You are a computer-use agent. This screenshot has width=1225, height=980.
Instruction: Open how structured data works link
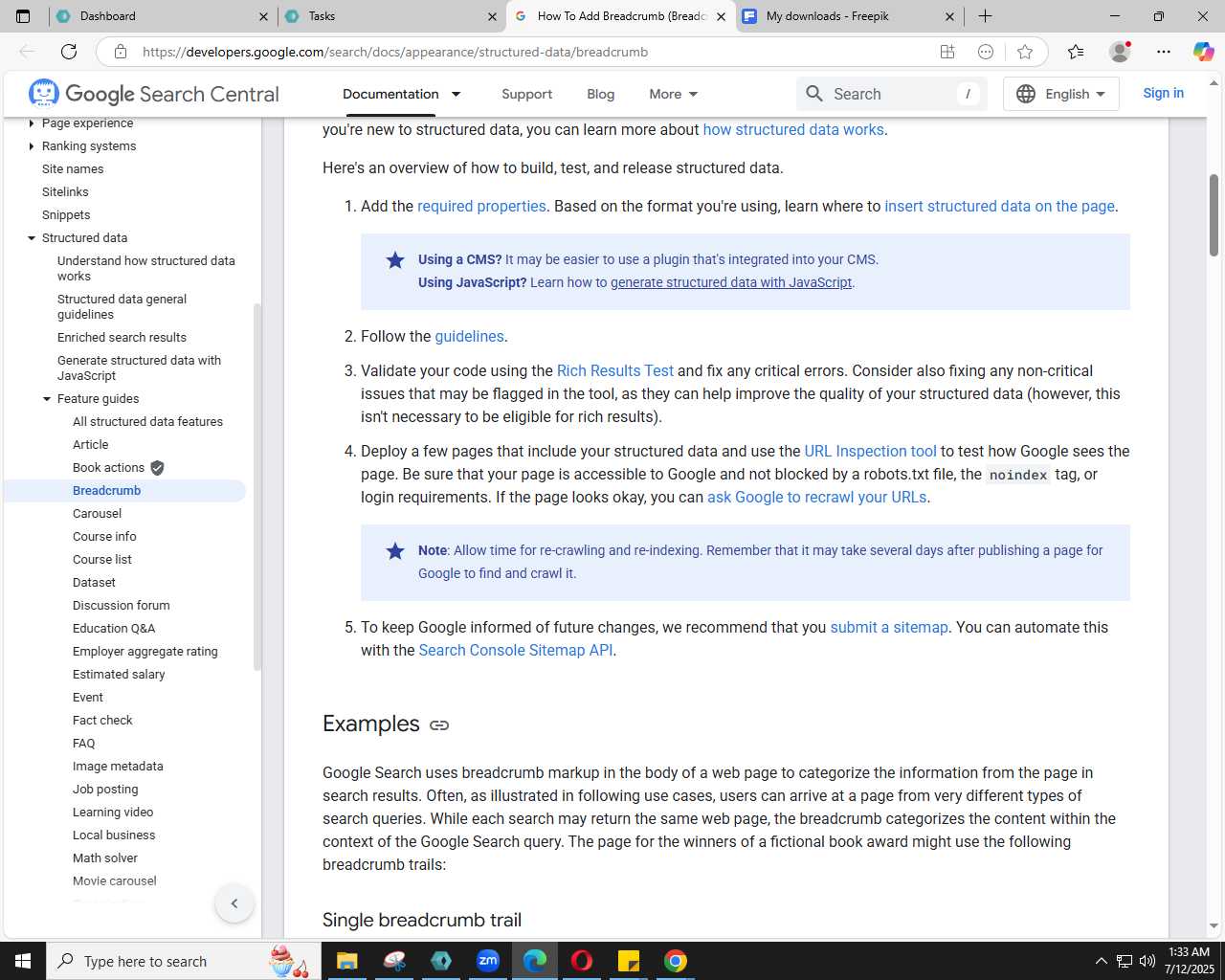click(x=793, y=129)
